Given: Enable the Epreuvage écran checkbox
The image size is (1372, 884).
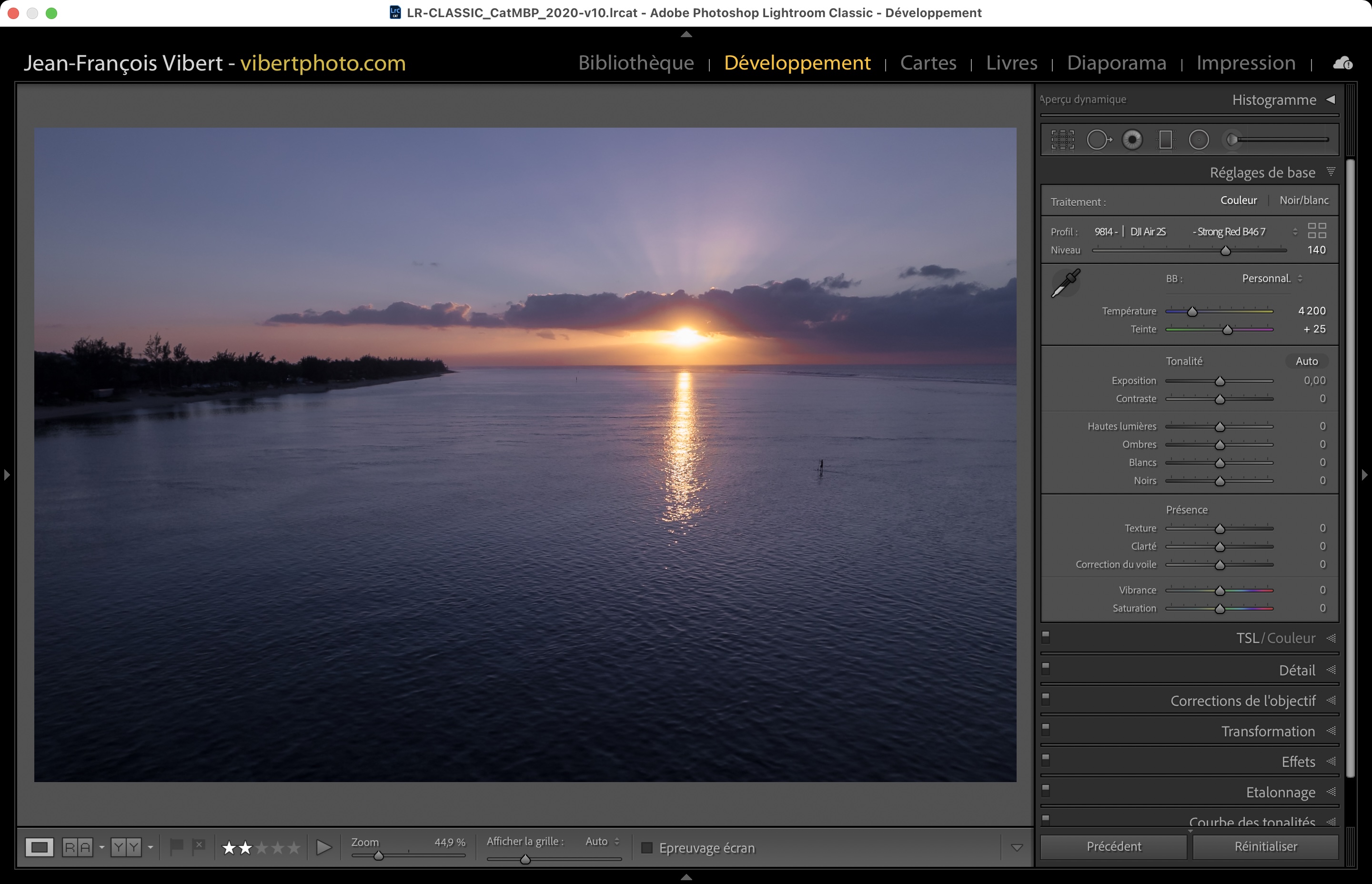Looking at the screenshot, I should (647, 847).
